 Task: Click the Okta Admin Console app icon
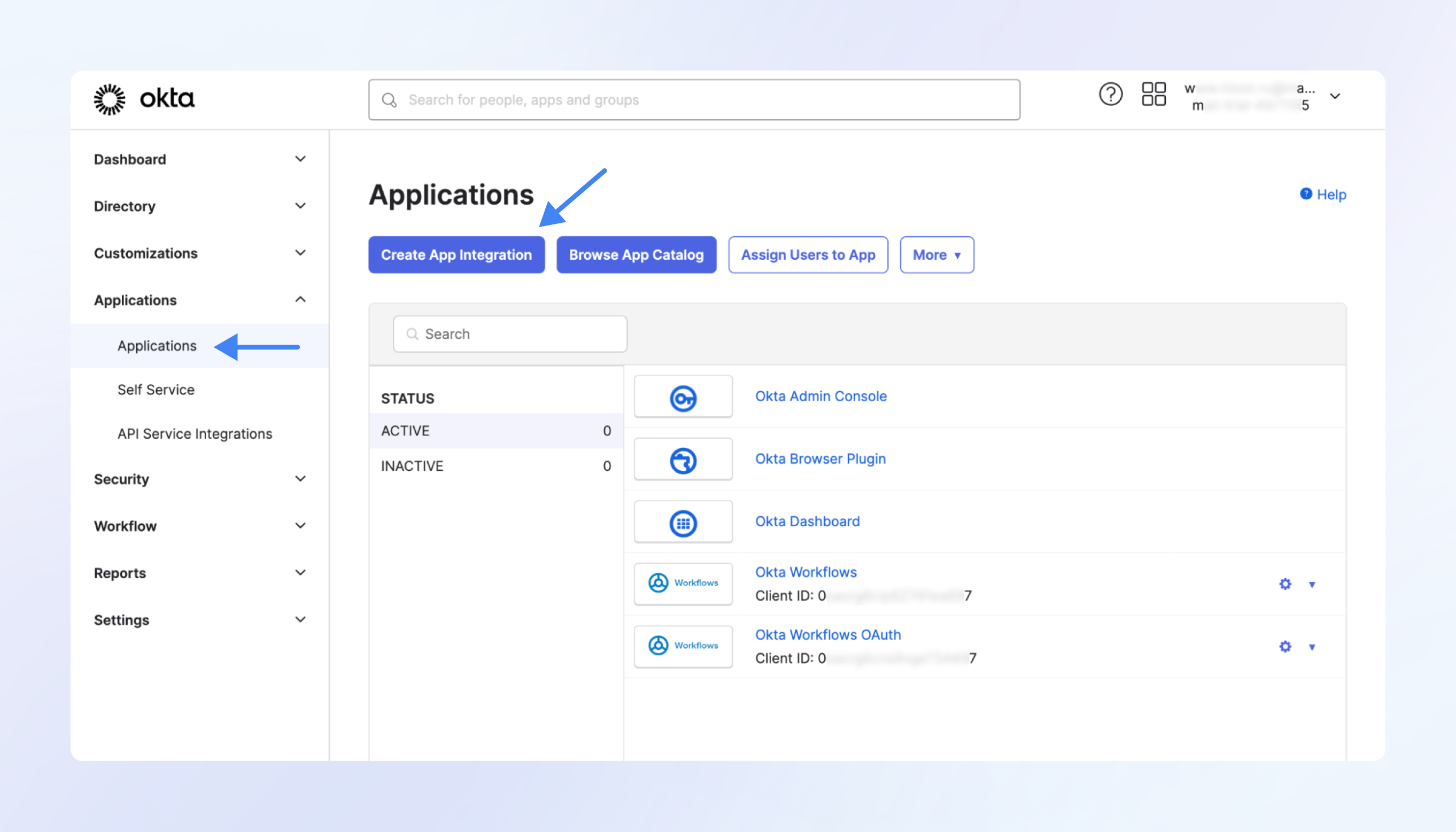click(683, 397)
